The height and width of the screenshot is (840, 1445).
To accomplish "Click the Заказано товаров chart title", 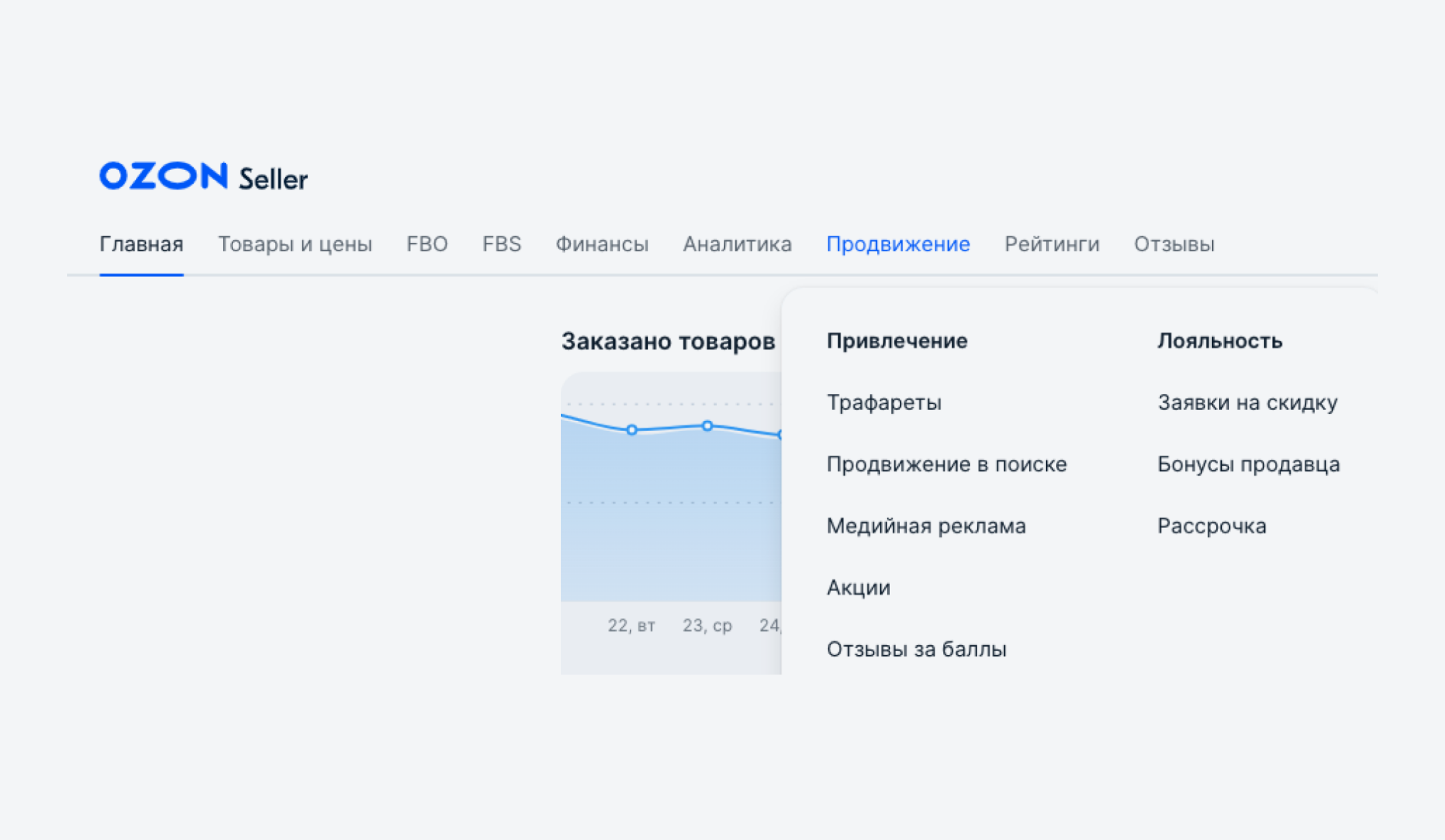I will (x=668, y=341).
